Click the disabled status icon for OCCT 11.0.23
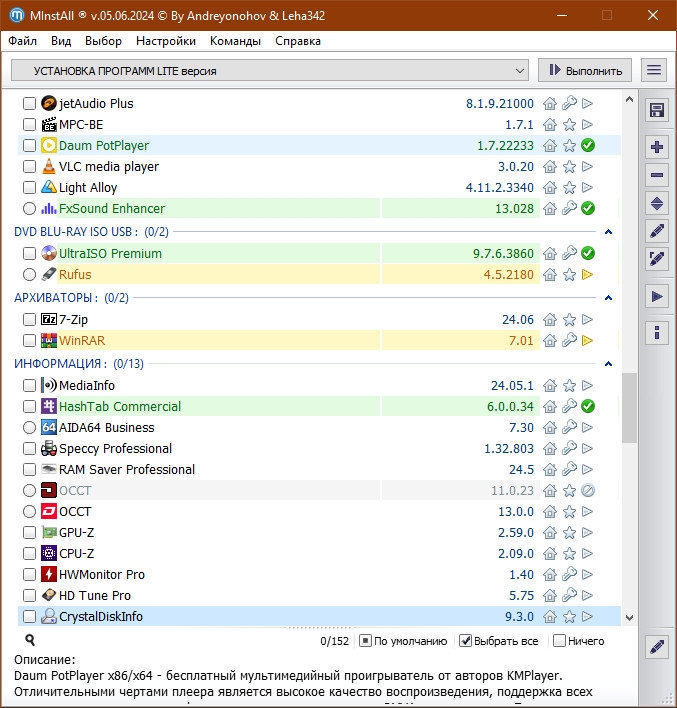Viewport: 677px width, 708px height. click(x=588, y=490)
